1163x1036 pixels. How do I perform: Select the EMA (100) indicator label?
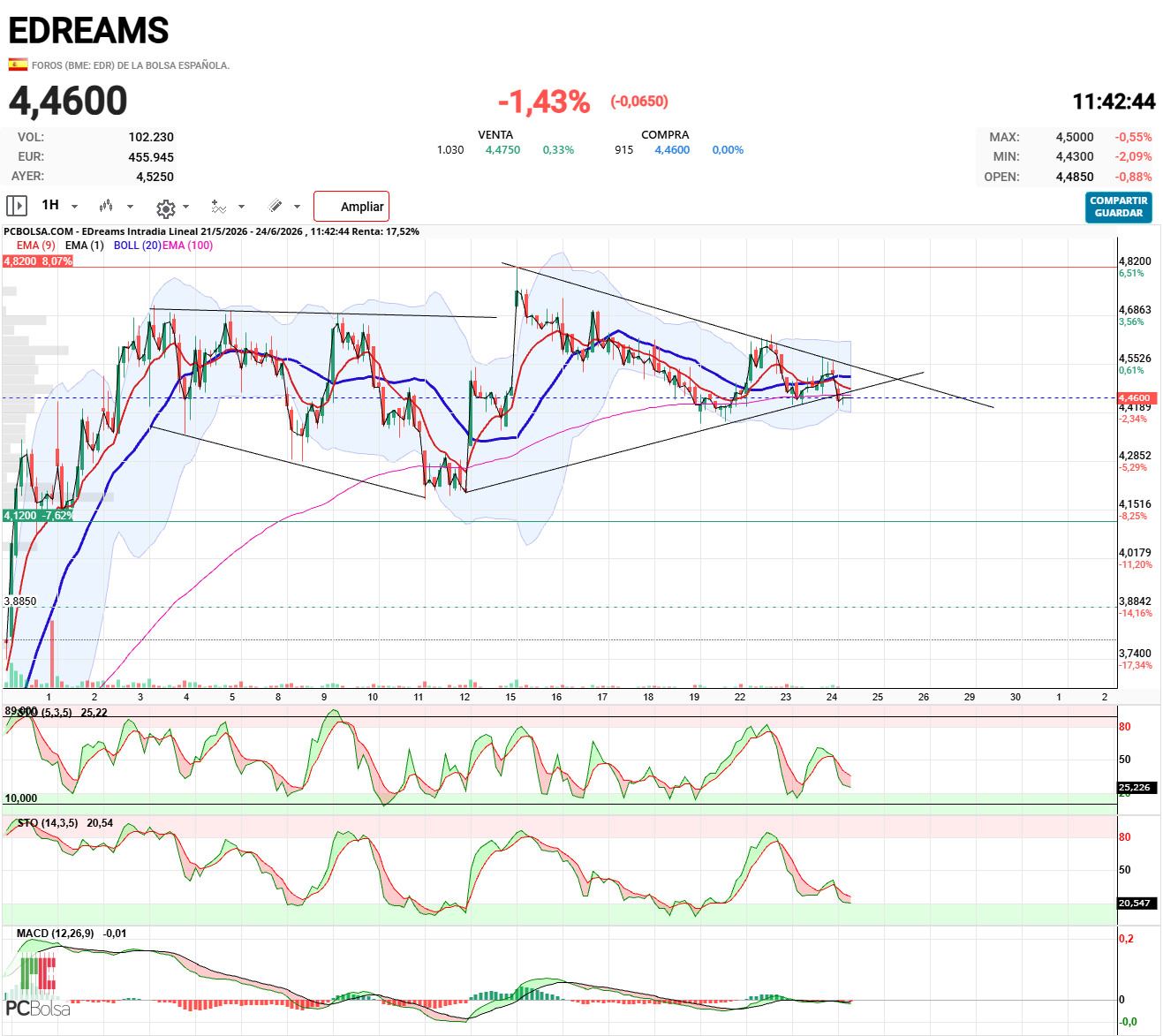(188, 246)
